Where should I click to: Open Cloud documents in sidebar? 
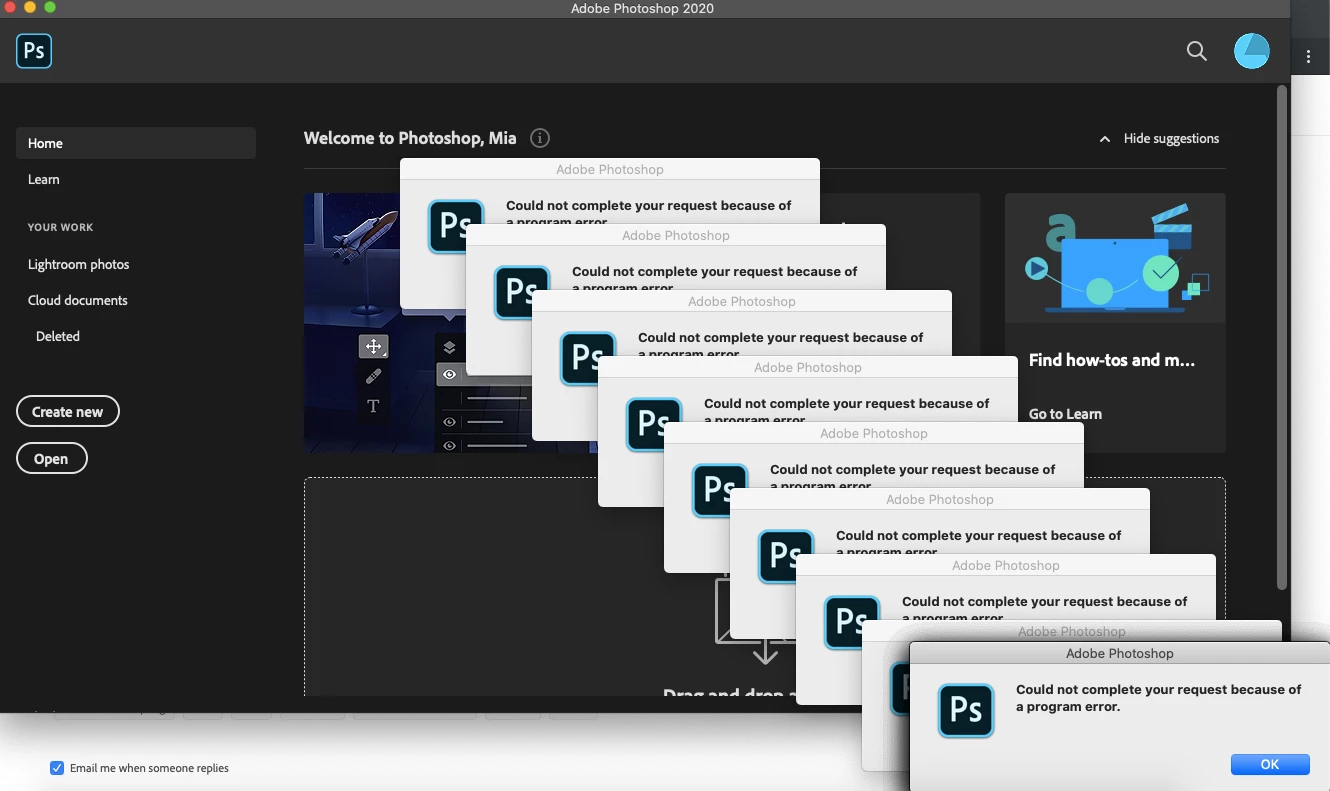(78, 300)
